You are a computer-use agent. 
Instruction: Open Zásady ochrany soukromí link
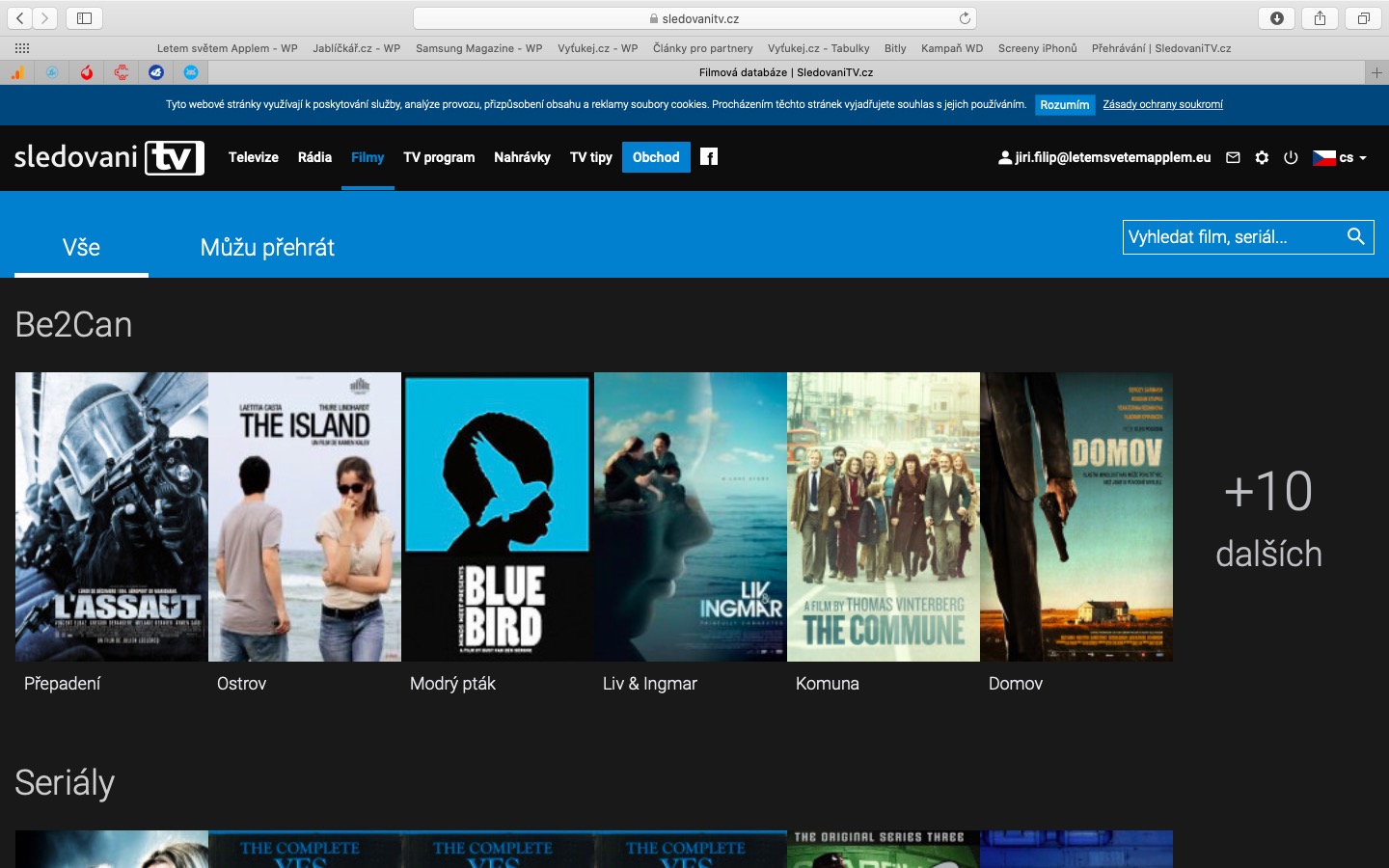(x=1163, y=104)
